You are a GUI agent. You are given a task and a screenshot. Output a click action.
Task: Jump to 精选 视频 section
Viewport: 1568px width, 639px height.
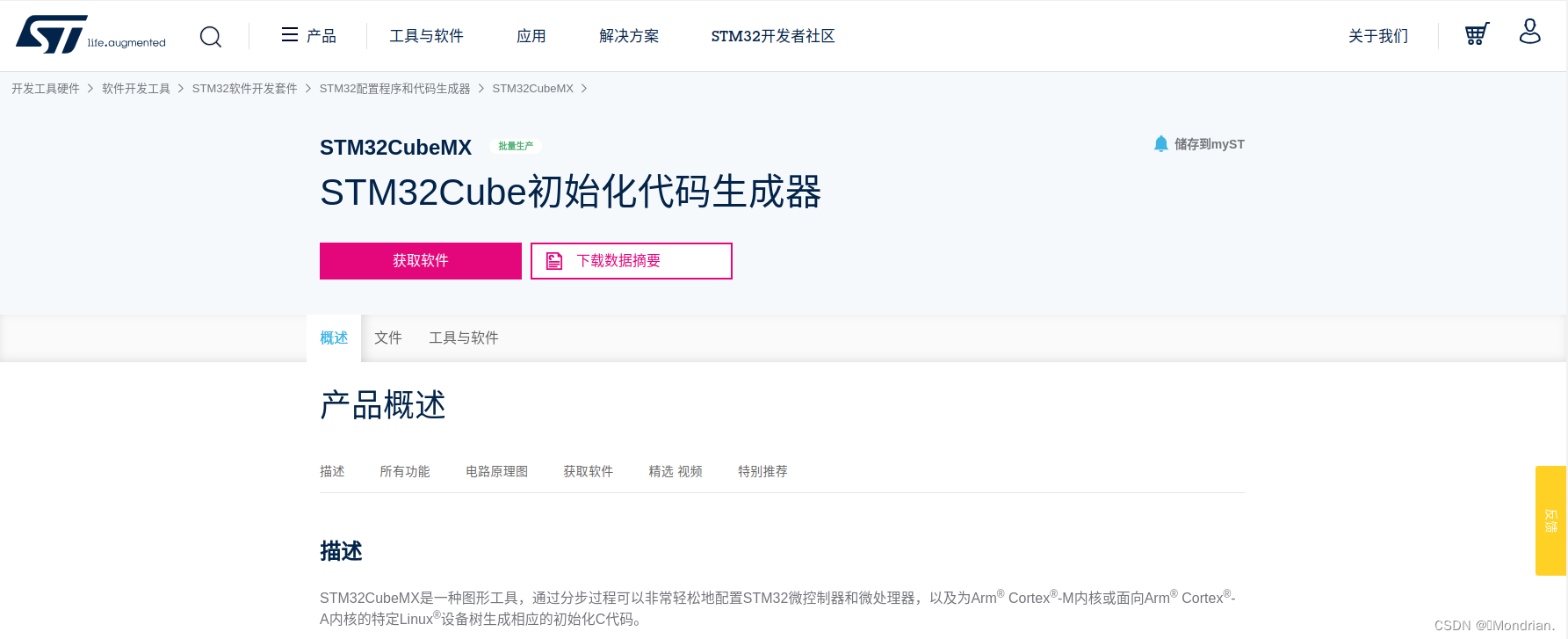(676, 472)
